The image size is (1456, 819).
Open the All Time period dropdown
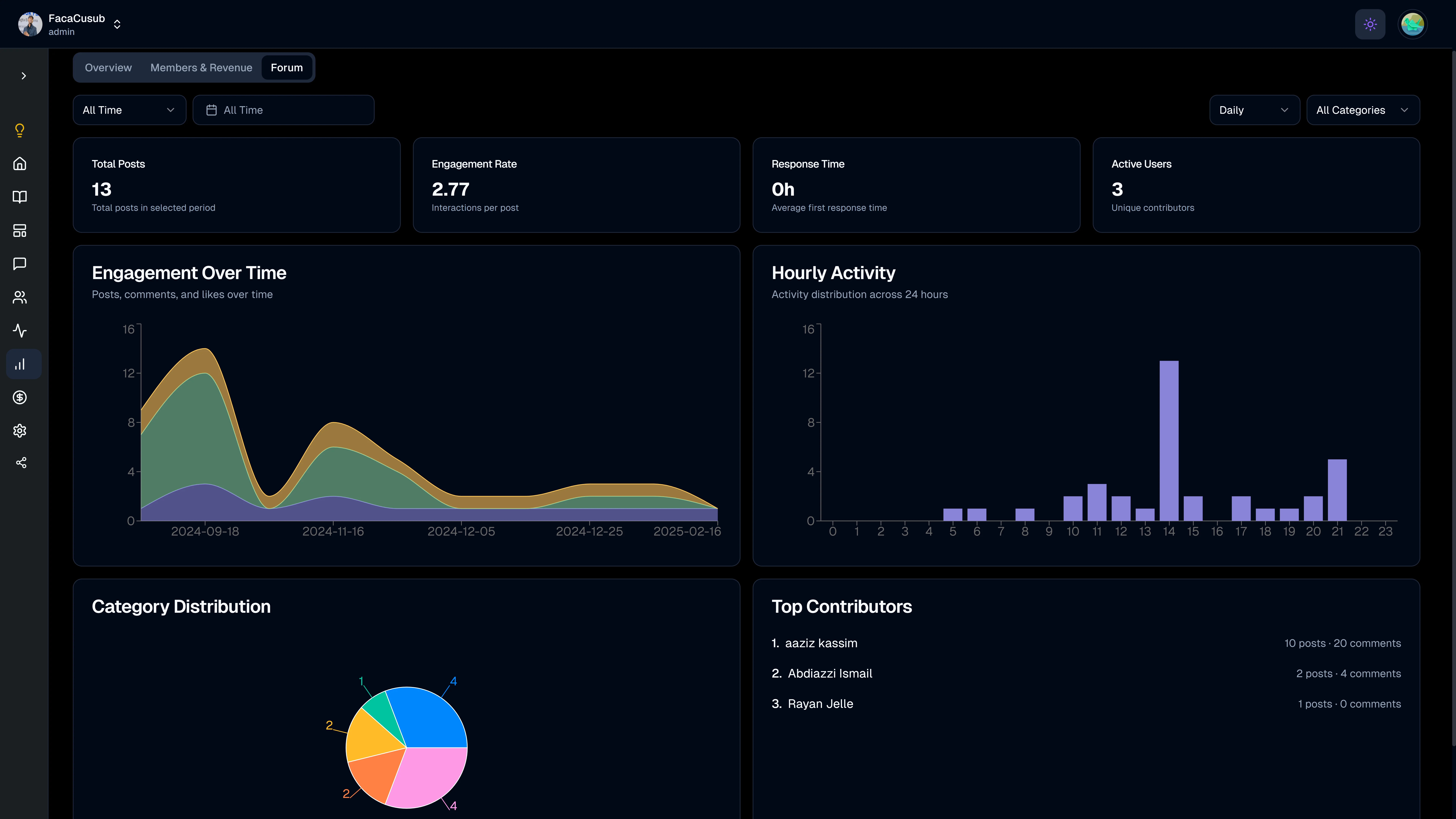click(x=129, y=110)
